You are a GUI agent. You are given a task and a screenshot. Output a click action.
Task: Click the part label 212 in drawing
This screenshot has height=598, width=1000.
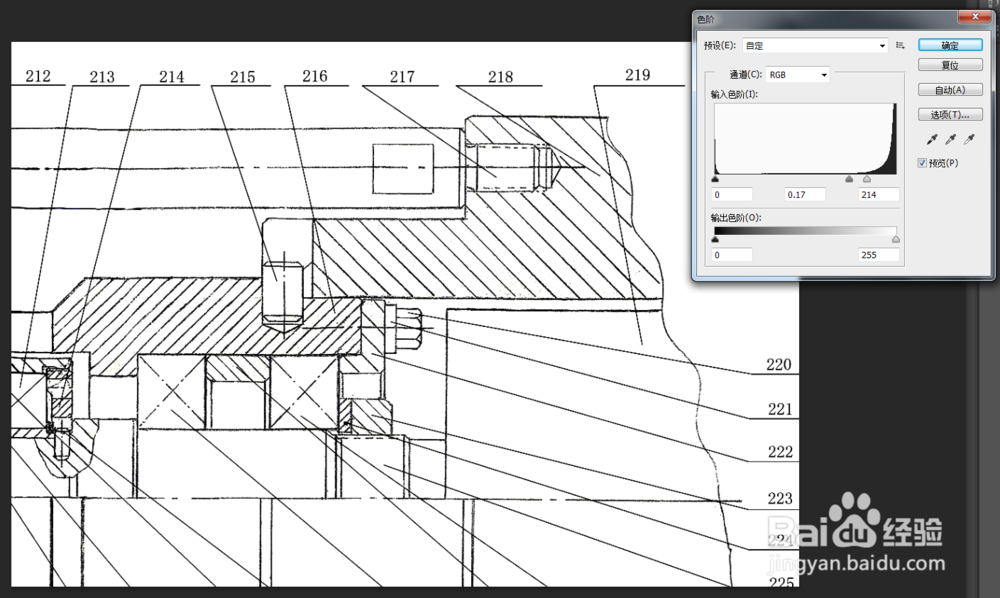pyautogui.click(x=38, y=76)
